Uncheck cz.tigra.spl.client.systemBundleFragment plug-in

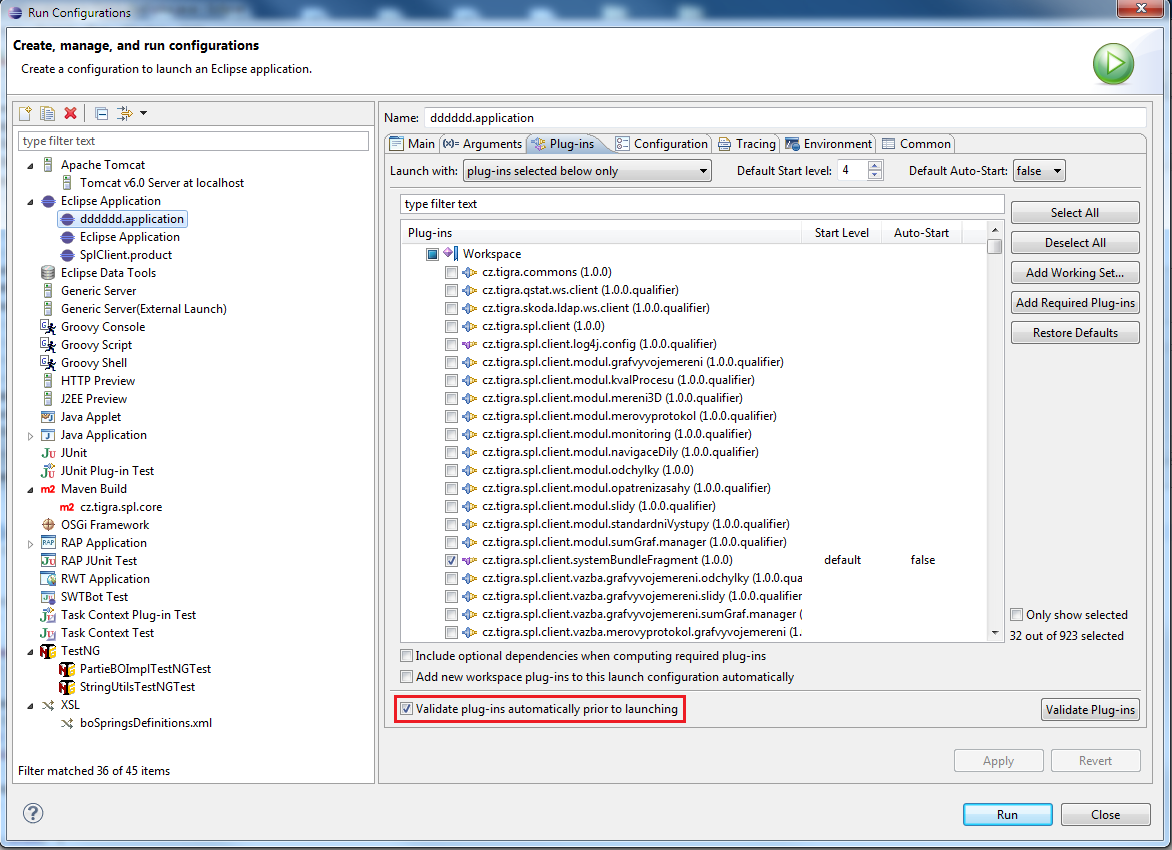tap(451, 560)
